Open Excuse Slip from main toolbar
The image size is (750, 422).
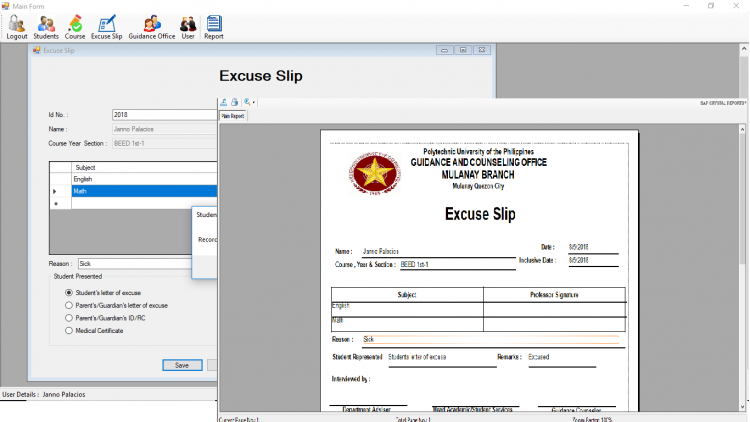[x=107, y=27]
